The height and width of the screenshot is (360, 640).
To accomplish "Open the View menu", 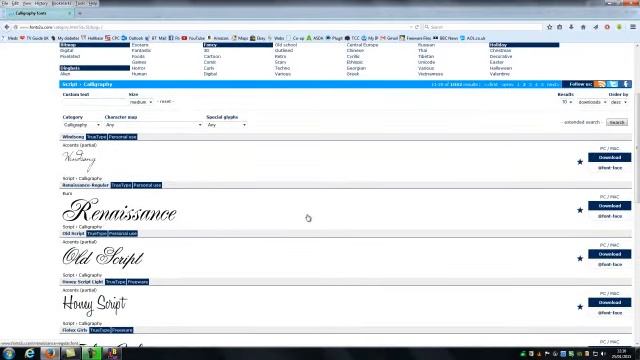I will [x=27, y=3].
